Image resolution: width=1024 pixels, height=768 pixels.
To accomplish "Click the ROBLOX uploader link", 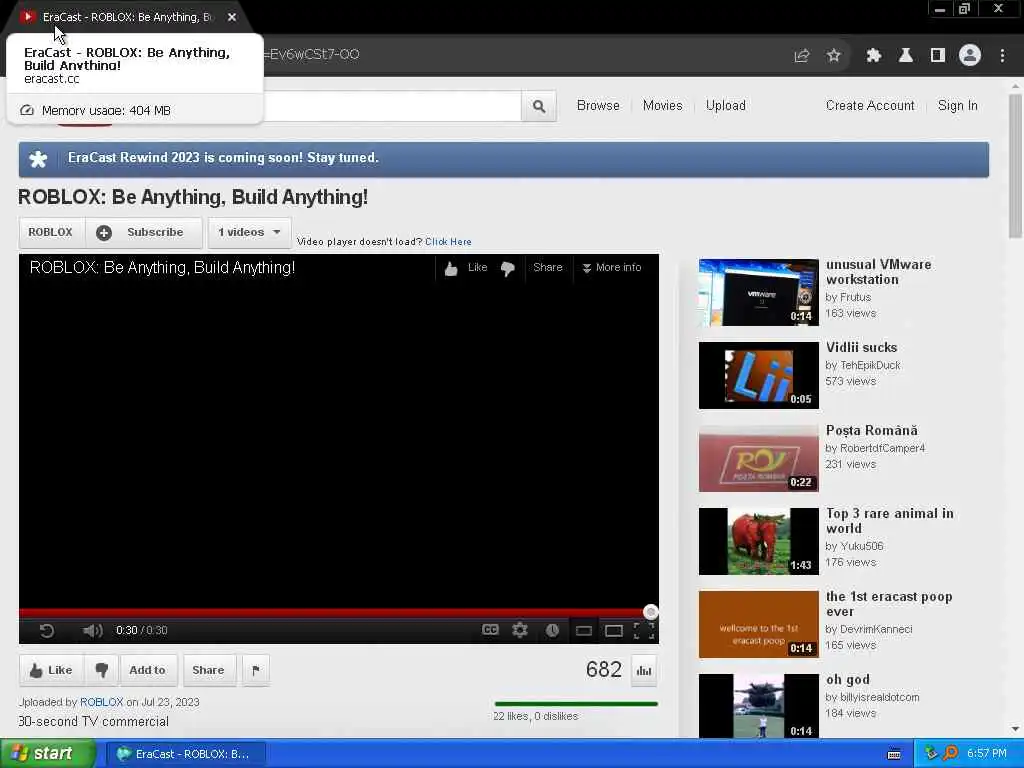I will tap(101, 702).
